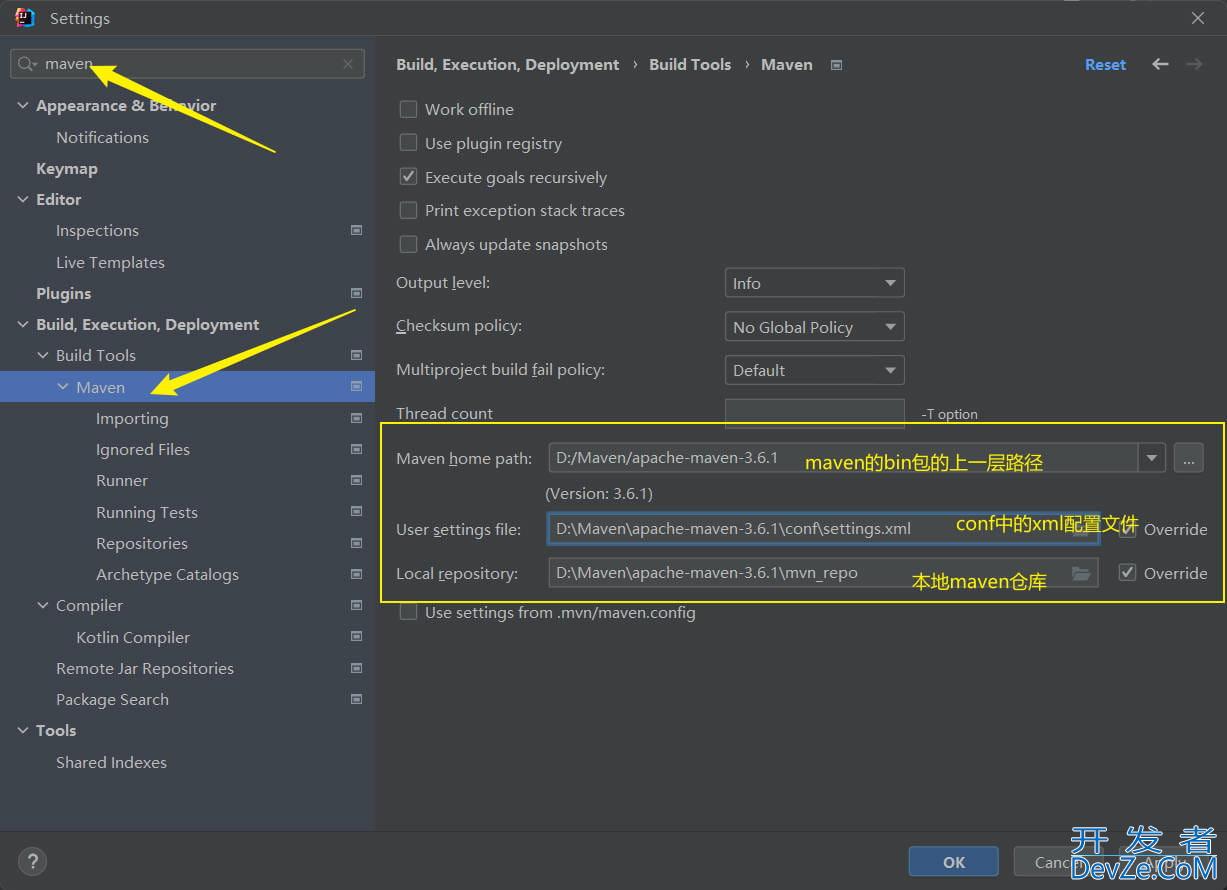Enable Print exception stack traces
The image size is (1227, 890).
pyautogui.click(x=408, y=210)
